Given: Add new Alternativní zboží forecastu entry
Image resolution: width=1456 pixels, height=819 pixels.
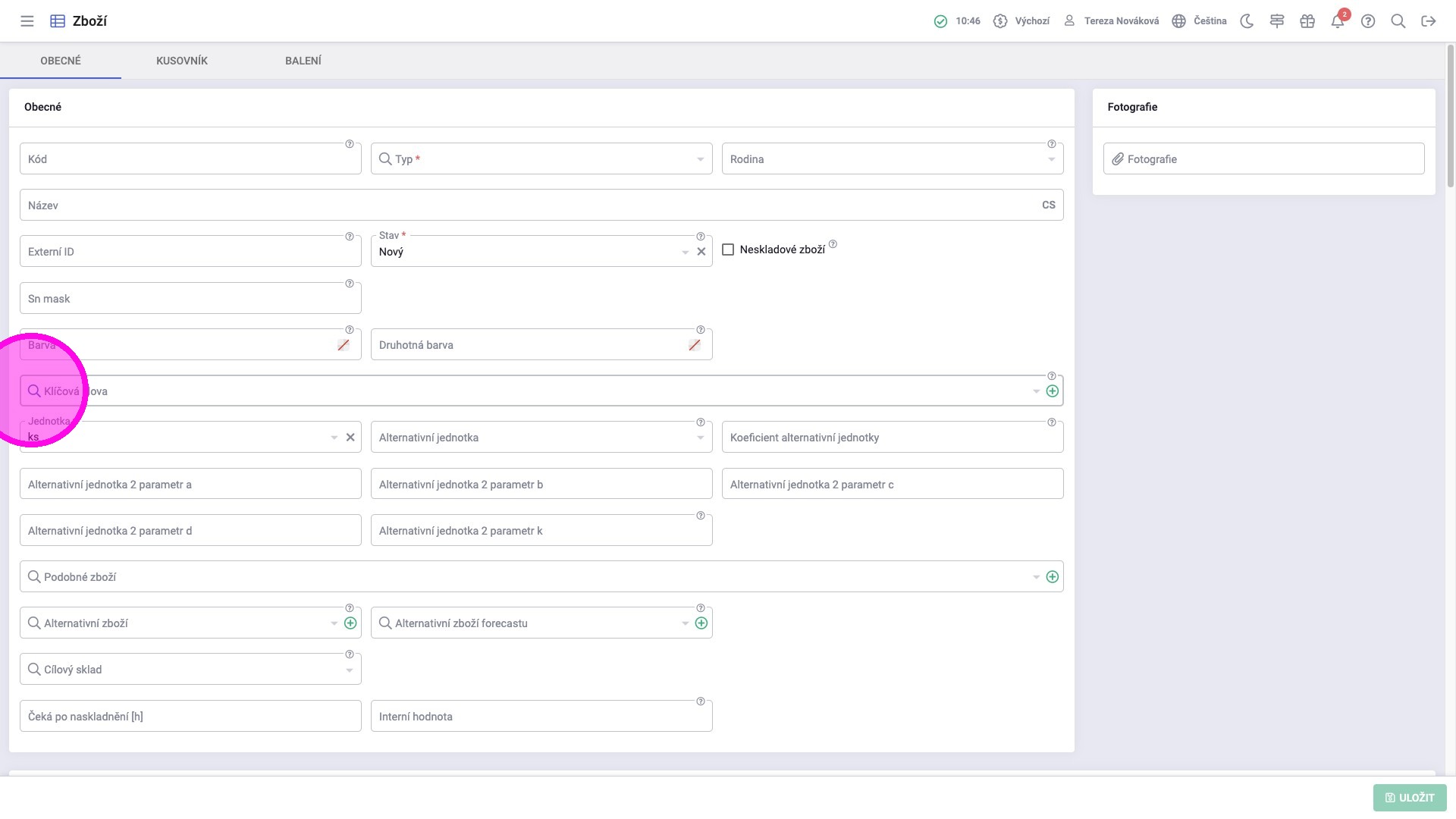Looking at the screenshot, I should pyautogui.click(x=701, y=623).
